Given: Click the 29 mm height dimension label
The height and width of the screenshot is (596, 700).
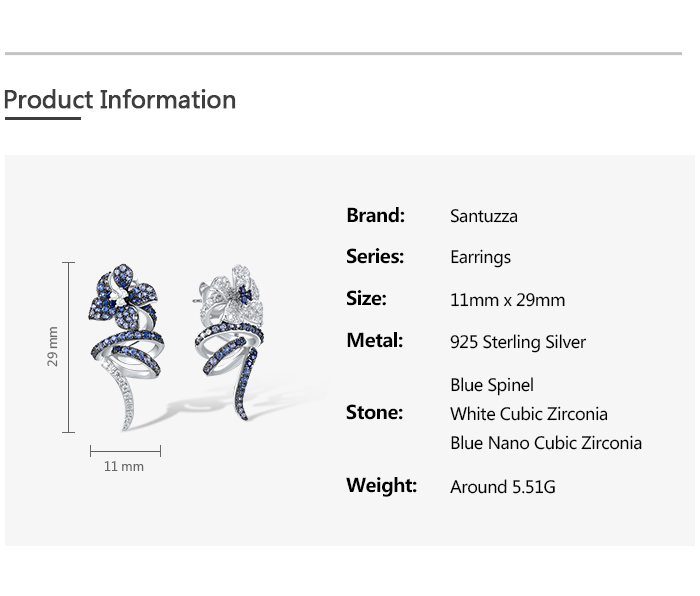Looking at the screenshot, I should tap(53, 346).
